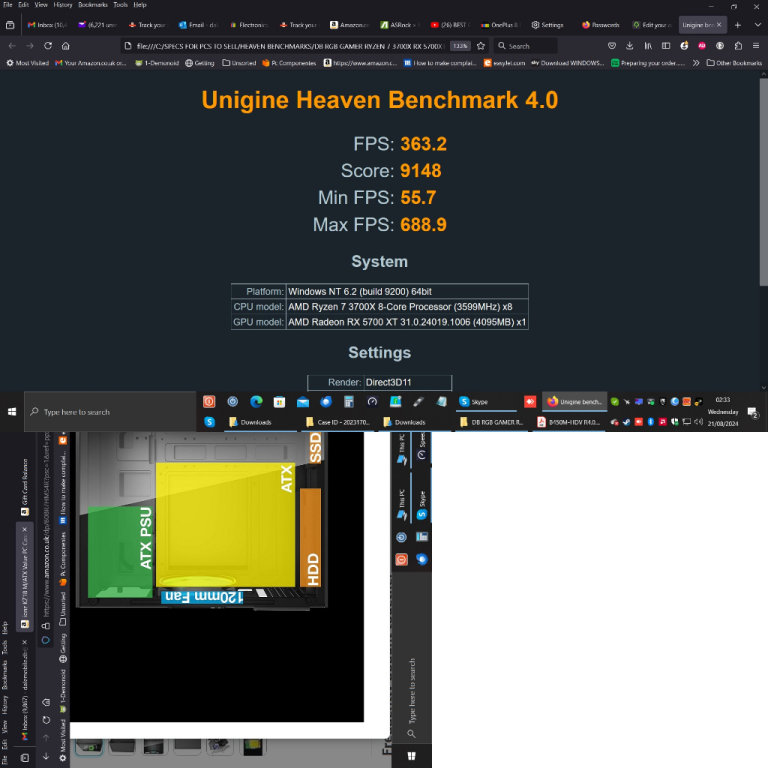Close the Unigine benchmark tab
Screen dimensions: 768x768
[719, 25]
